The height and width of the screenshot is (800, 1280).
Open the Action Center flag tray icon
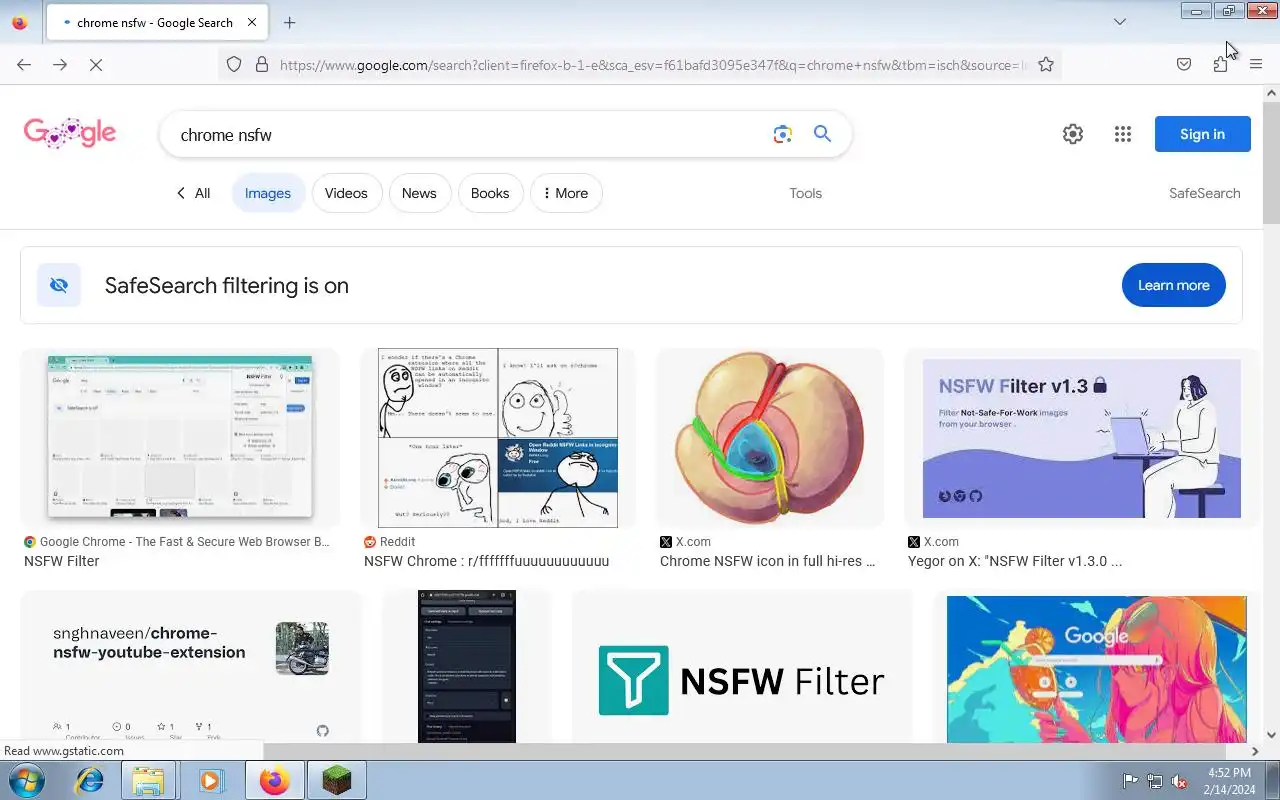click(1130, 781)
